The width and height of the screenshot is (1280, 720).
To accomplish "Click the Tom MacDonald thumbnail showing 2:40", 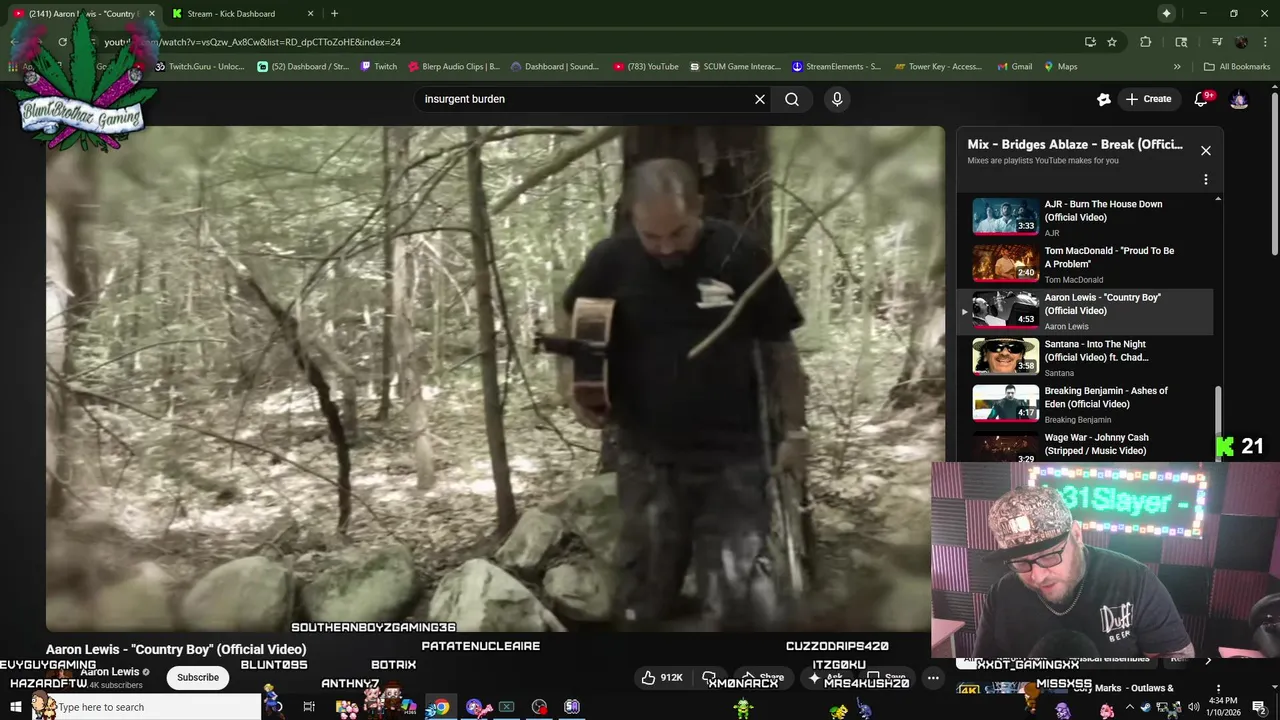I will click(x=1006, y=263).
